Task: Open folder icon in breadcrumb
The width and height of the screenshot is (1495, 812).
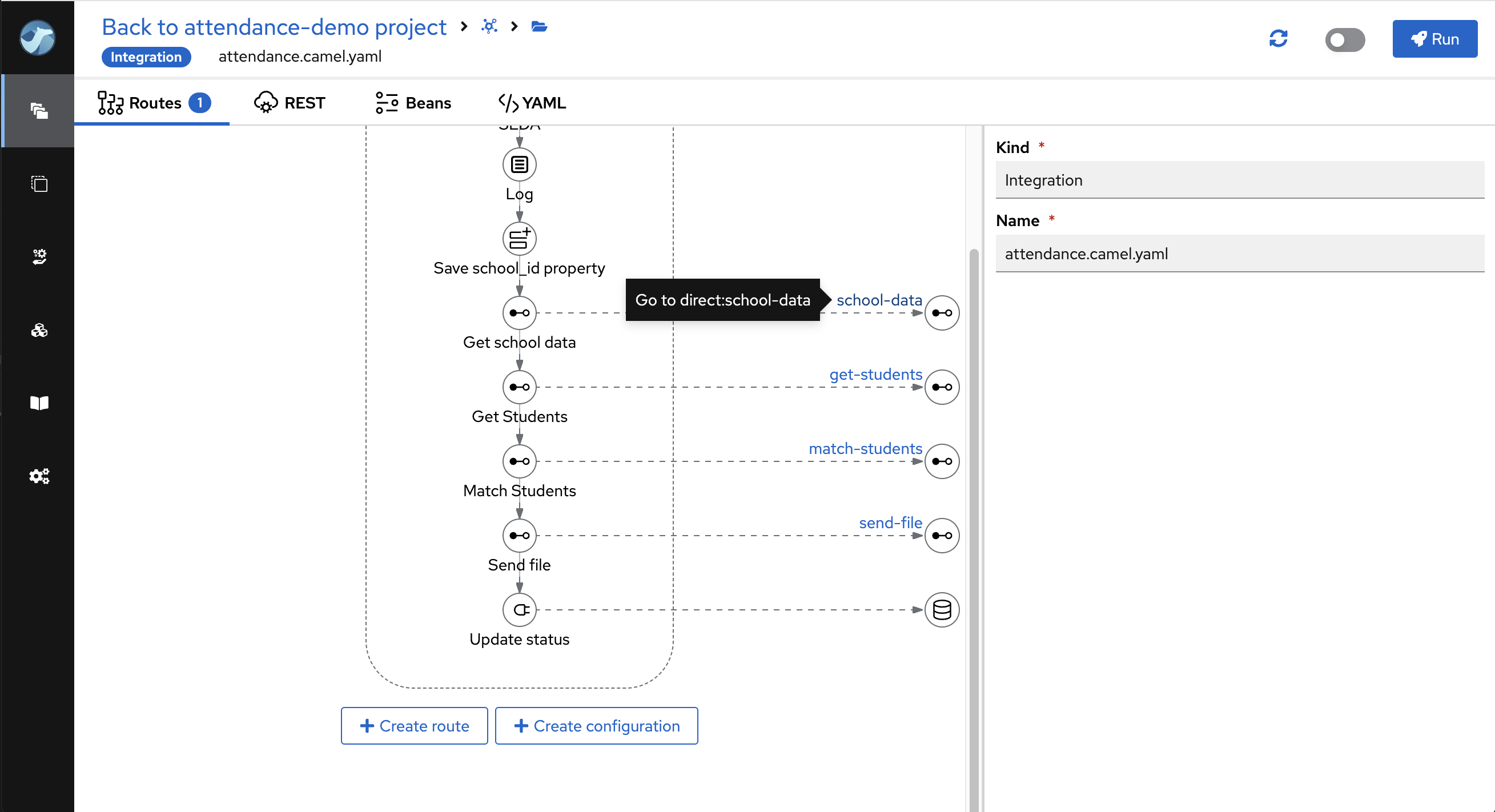Action: click(539, 27)
